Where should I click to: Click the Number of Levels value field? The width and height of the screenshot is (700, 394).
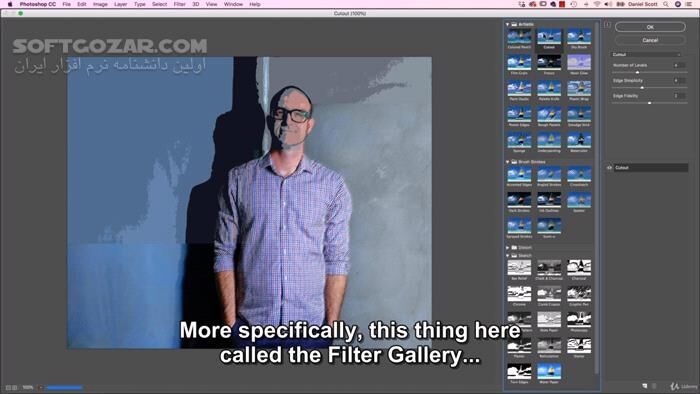click(x=679, y=65)
